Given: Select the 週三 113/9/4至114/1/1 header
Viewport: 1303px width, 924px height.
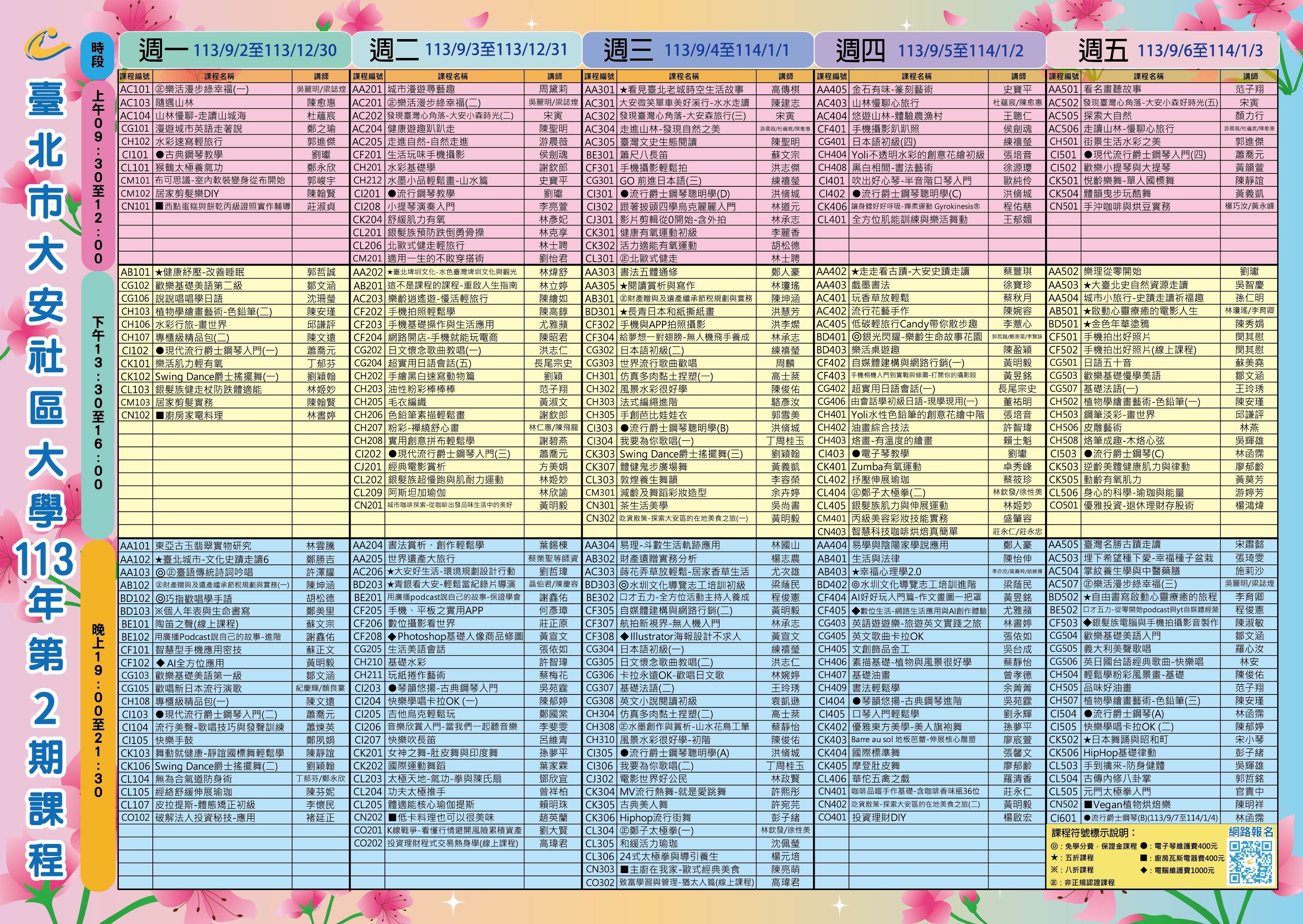Looking at the screenshot, I should (699, 50).
